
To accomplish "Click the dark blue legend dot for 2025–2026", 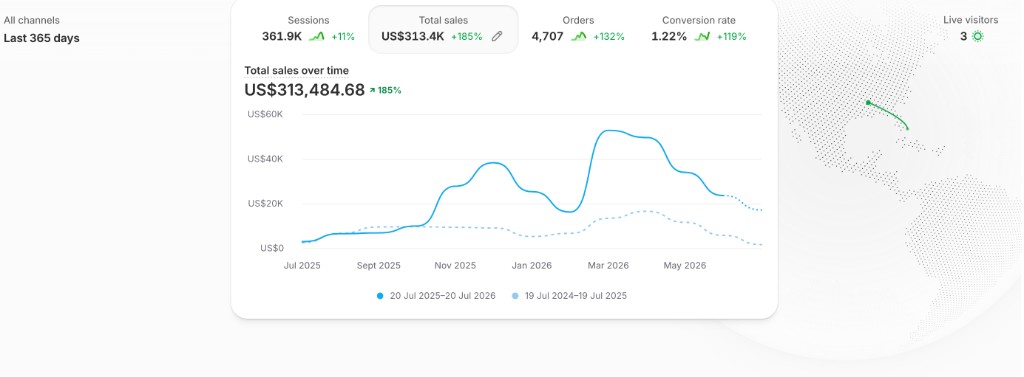I will tap(380, 296).
